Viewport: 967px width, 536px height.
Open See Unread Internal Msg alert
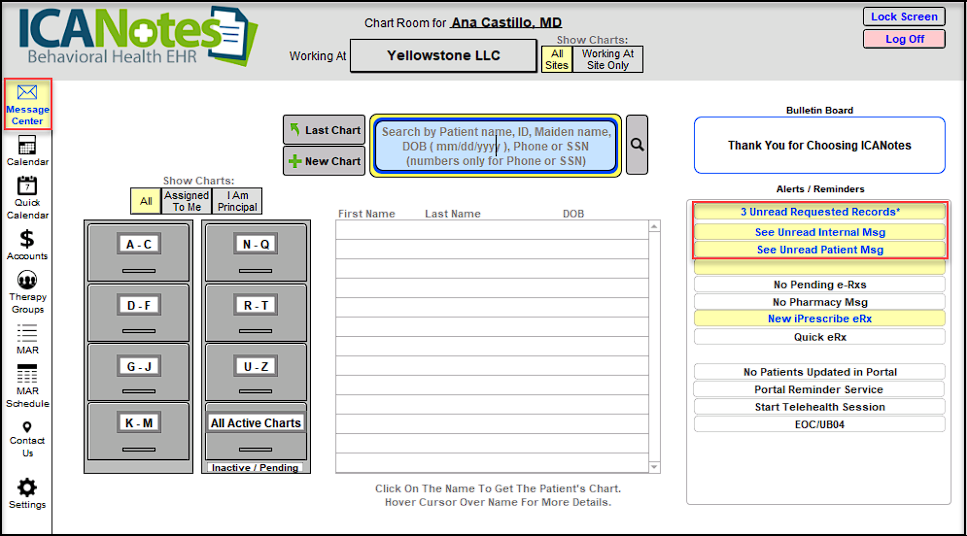(x=820, y=232)
